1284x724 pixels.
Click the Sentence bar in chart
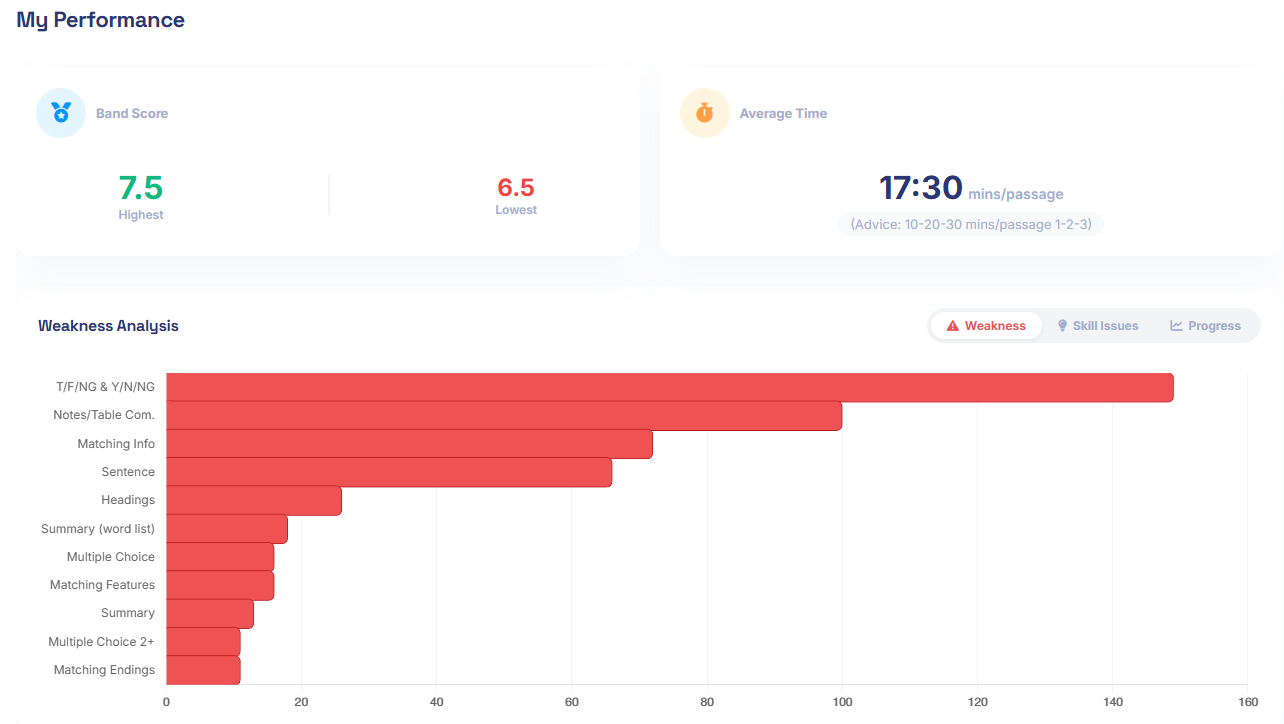(x=389, y=472)
